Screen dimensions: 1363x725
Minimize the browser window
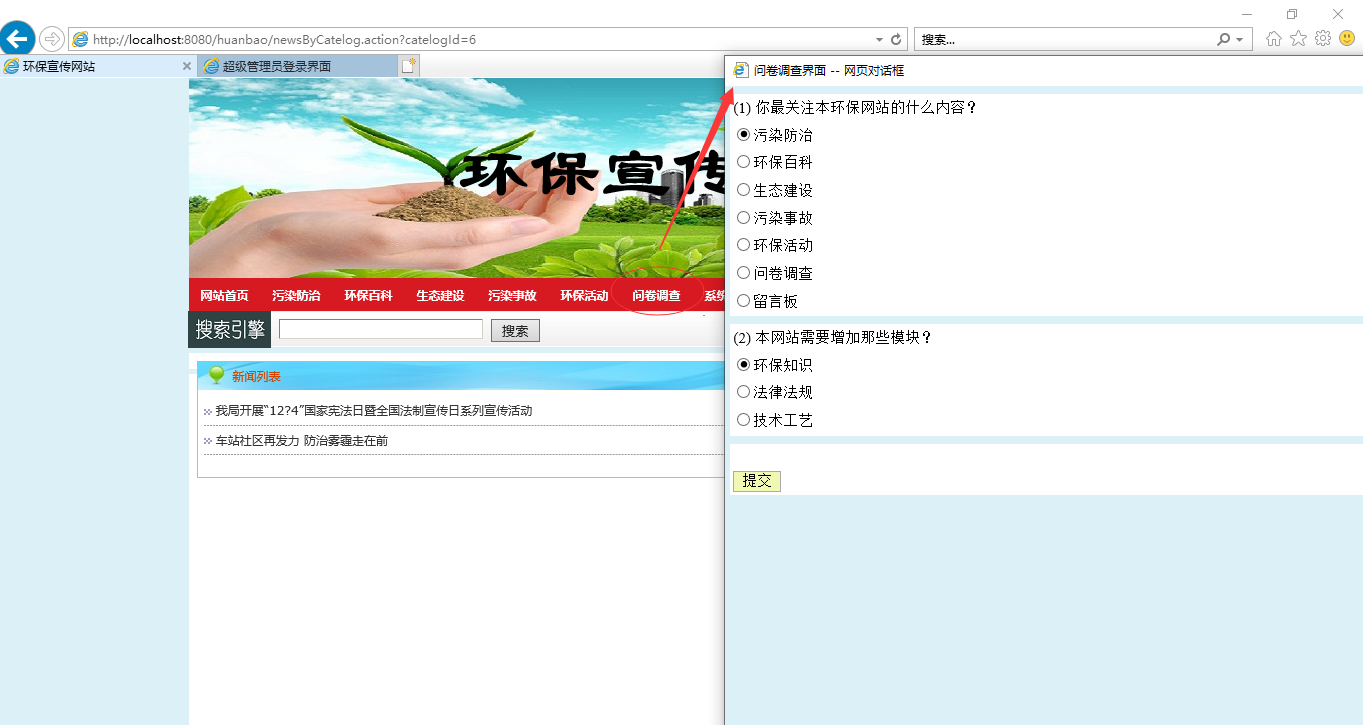(1247, 13)
